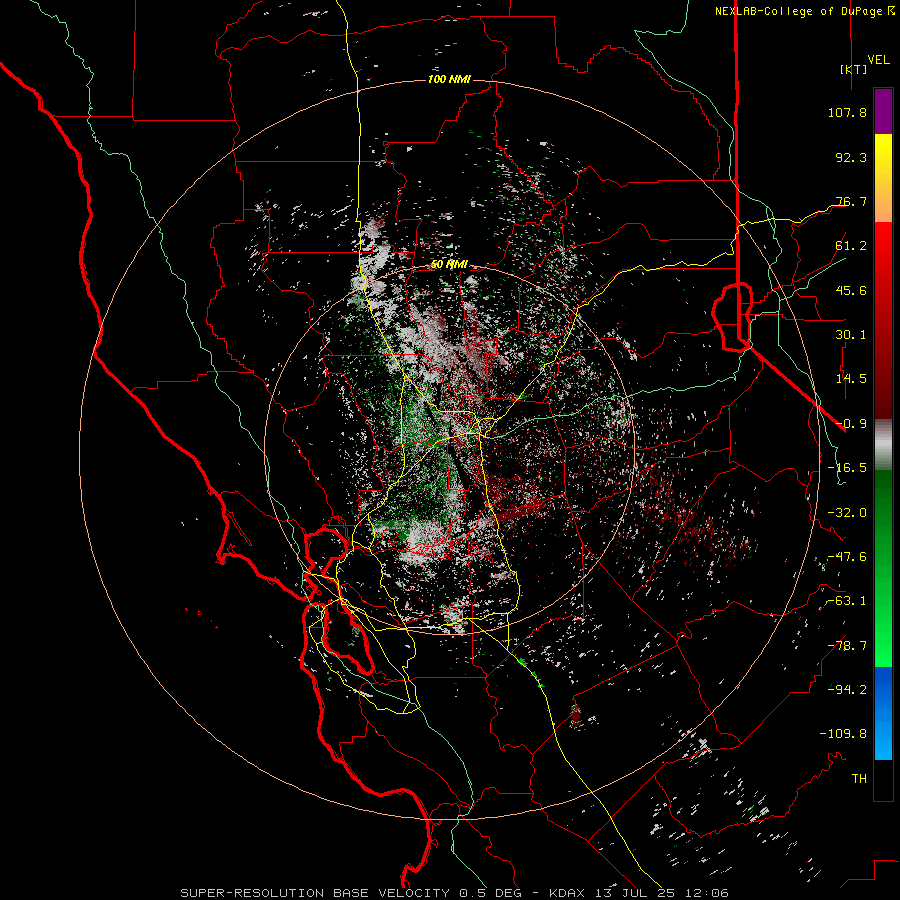Click the -109.8 velocity scale value
Viewport: 900px width, 900px height.
(x=843, y=734)
